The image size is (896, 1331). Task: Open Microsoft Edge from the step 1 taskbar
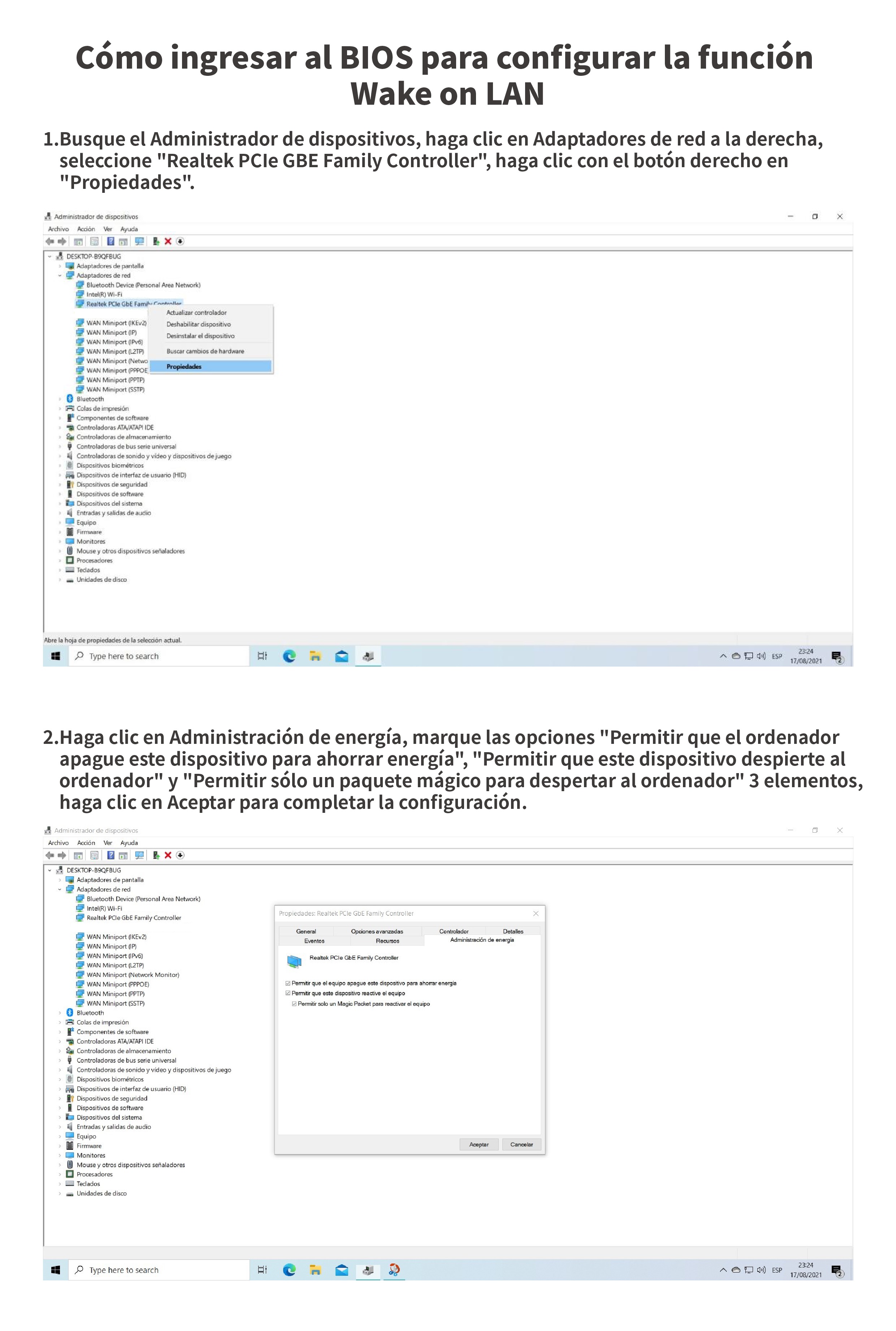click(289, 656)
